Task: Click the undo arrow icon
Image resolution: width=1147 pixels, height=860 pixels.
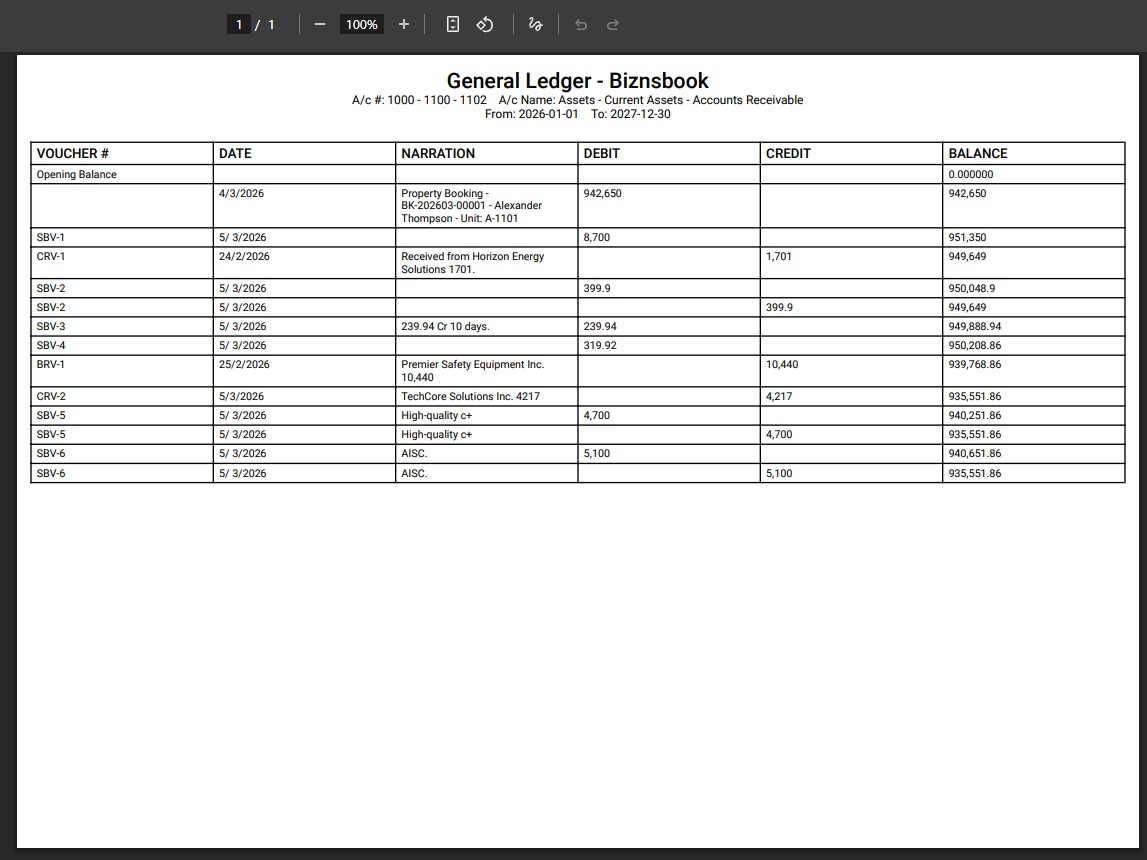Action: click(580, 24)
